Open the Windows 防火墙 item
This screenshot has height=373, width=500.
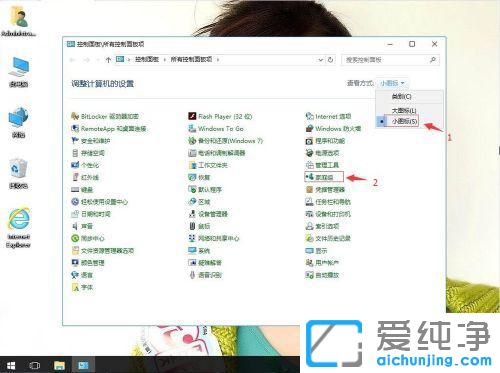tap(333, 129)
